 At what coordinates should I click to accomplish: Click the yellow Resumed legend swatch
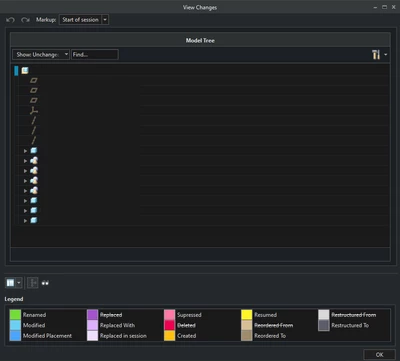click(247, 315)
